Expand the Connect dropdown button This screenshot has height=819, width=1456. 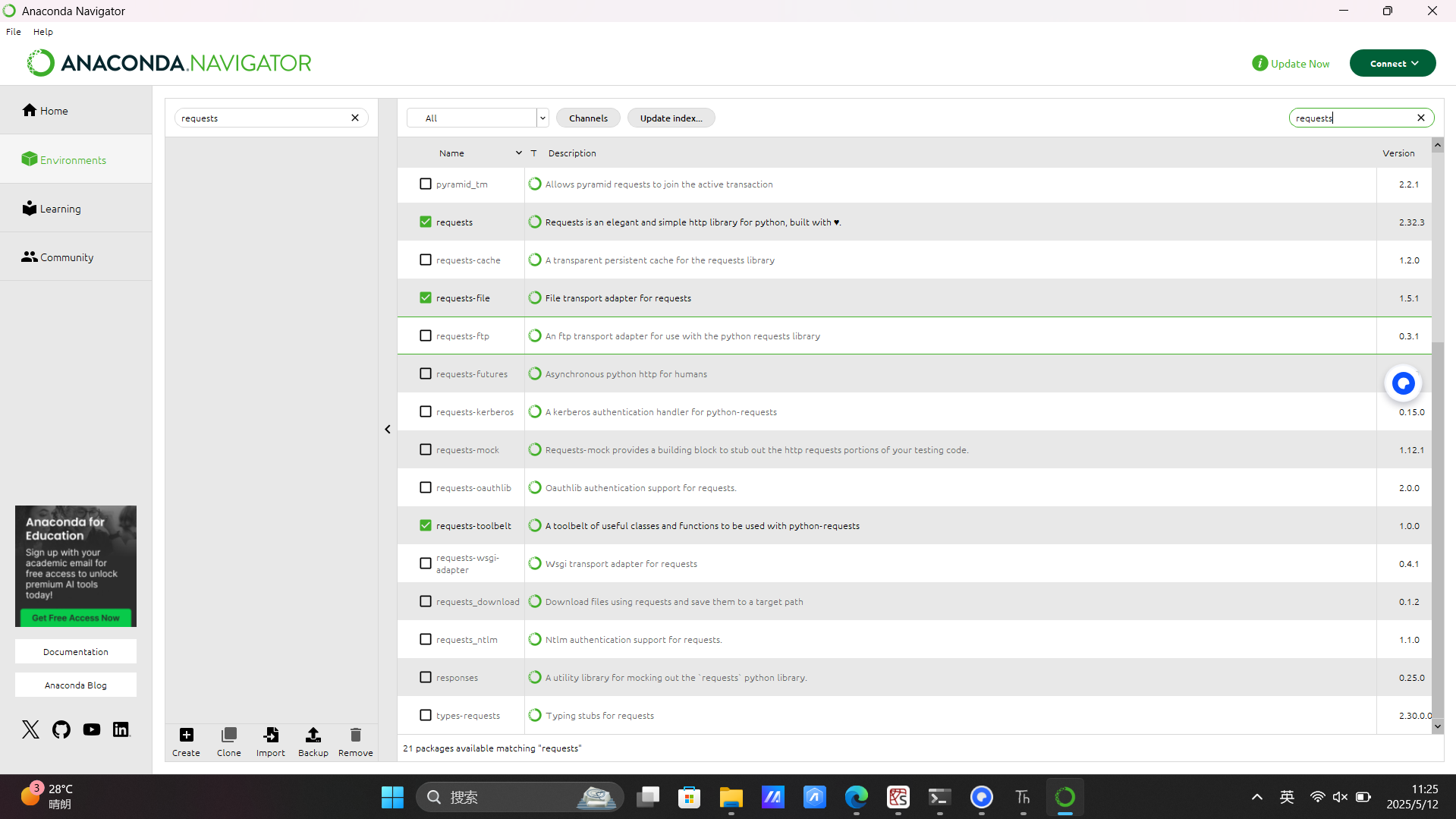pos(1392,63)
